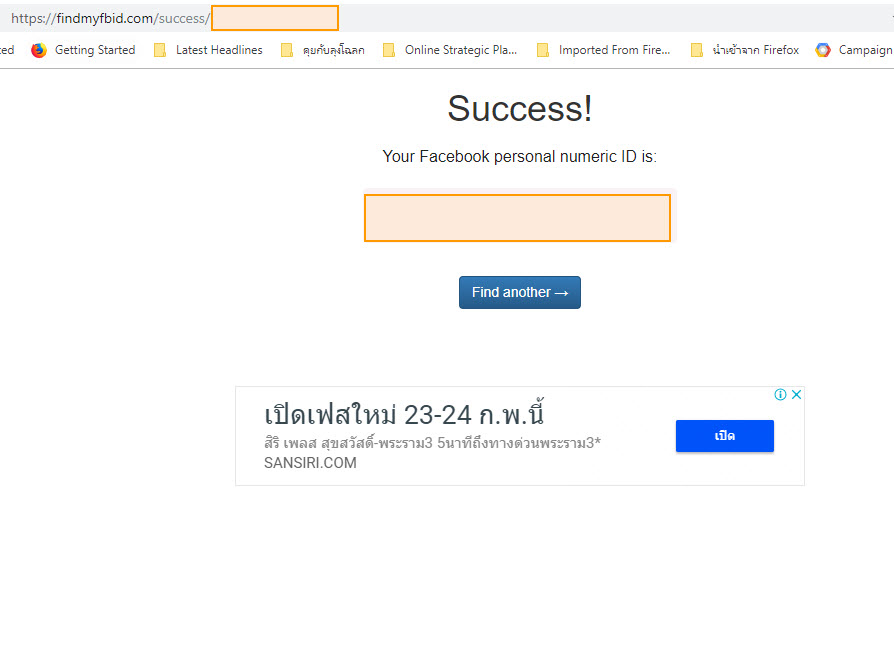Close the Sansiri advertisement with X
Viewport: 894px width, 666px height.
click(797, 395)
